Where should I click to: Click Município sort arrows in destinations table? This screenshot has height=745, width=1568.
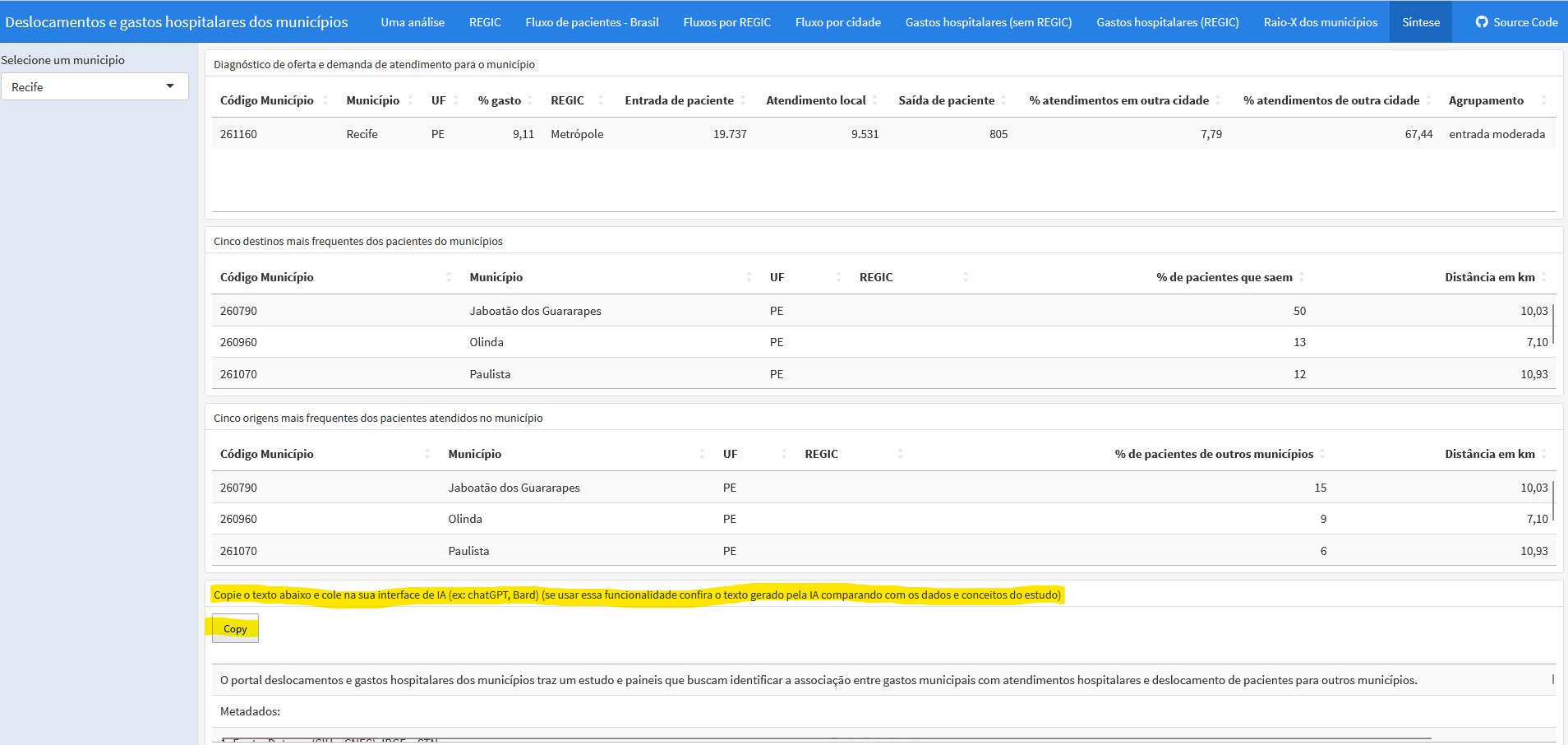click(749, 277)
